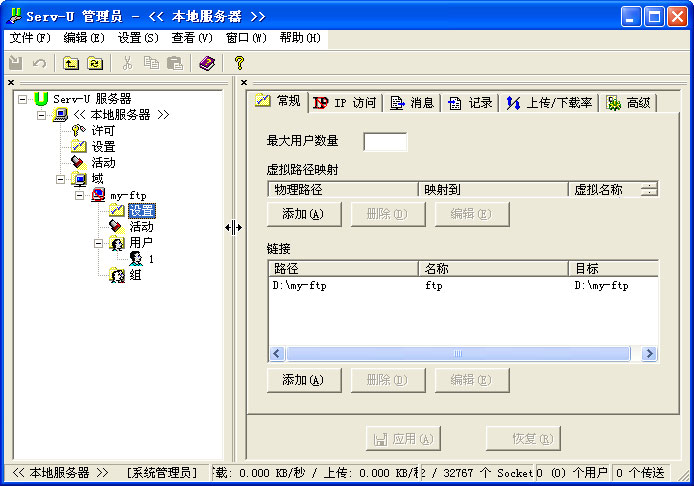The image size is (694, 486).
Task: Open the 查看(V) menu
Action: pyautogui.click(x=192, y=38)
